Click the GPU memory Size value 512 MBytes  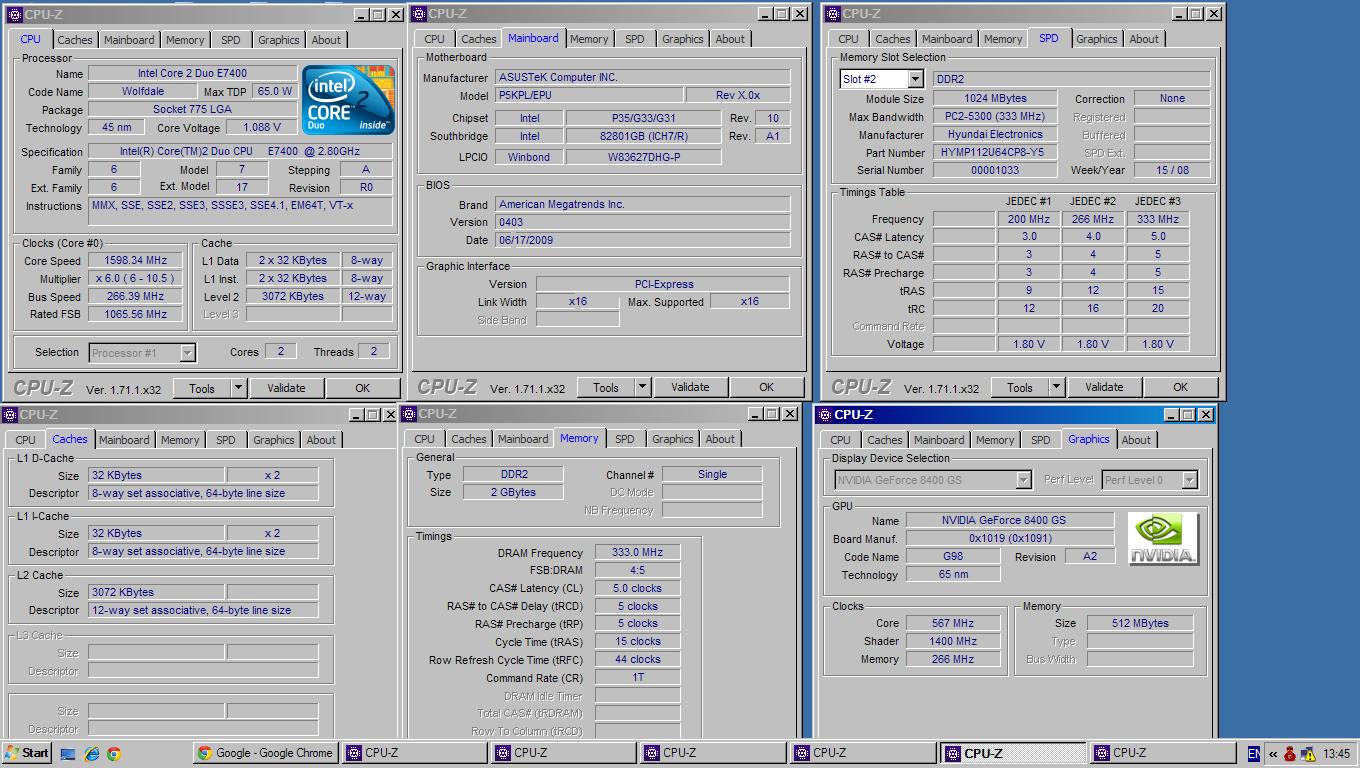[x=1140, y=623]
